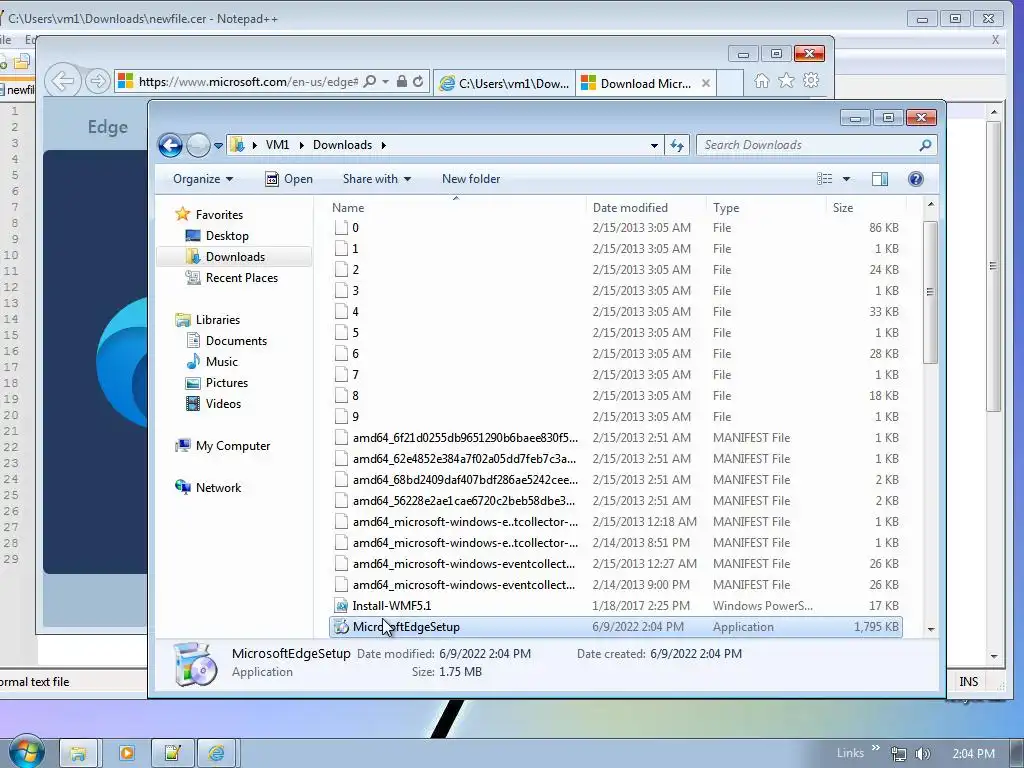Click the Explorer Forward navigation button
This screenshot has height=768, width=1024.
[x=198, y=145]
